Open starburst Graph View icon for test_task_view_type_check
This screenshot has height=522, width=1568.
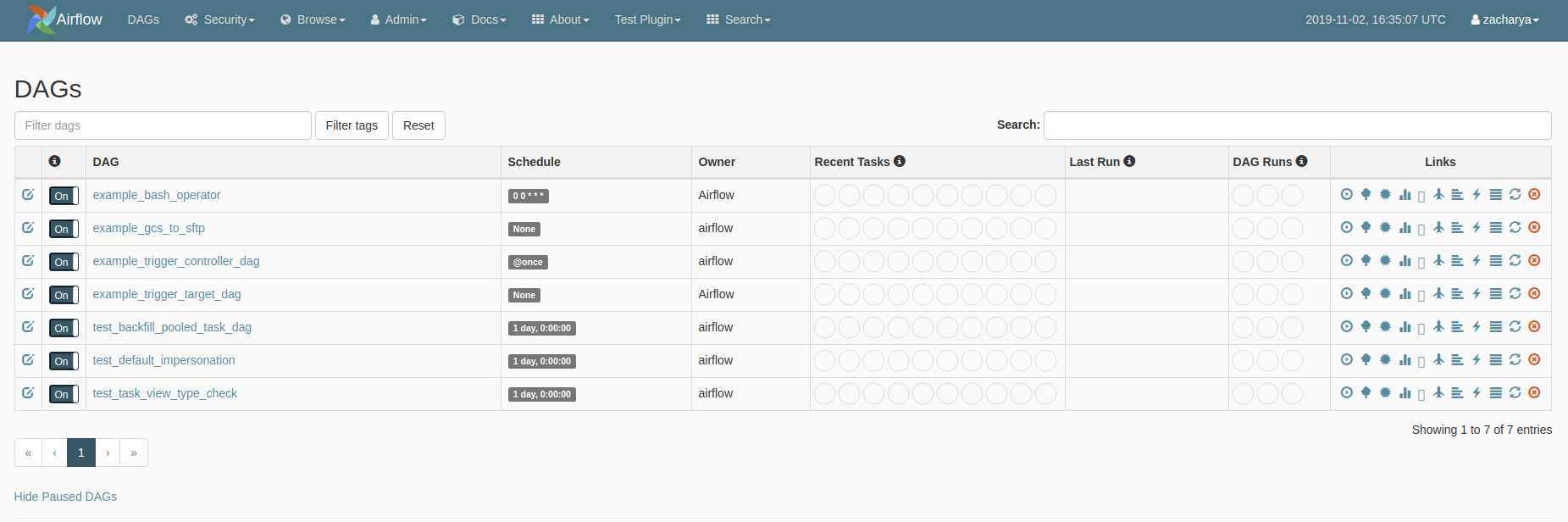point(1385,393)
